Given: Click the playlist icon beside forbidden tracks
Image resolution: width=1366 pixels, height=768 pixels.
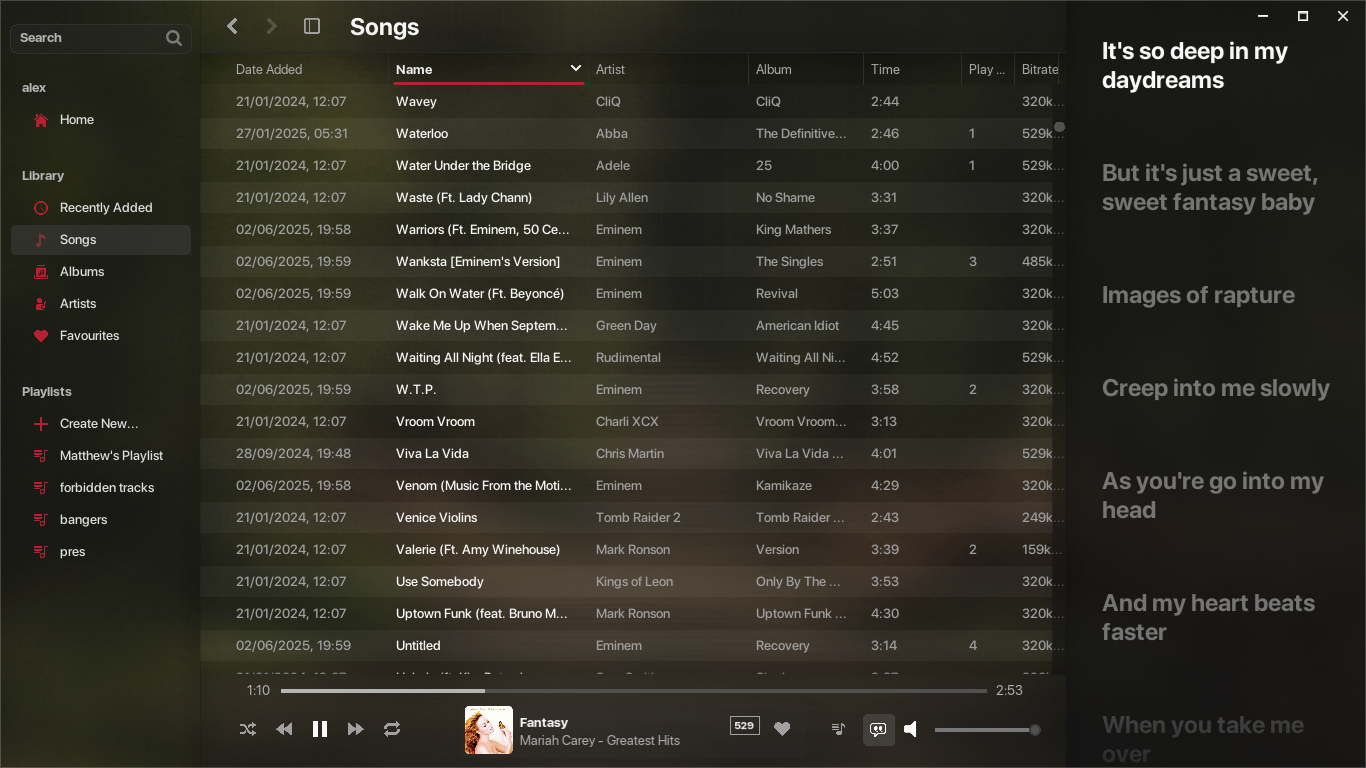Looking at the screenshot, I should pyautogui.click(x=41, y=488).
